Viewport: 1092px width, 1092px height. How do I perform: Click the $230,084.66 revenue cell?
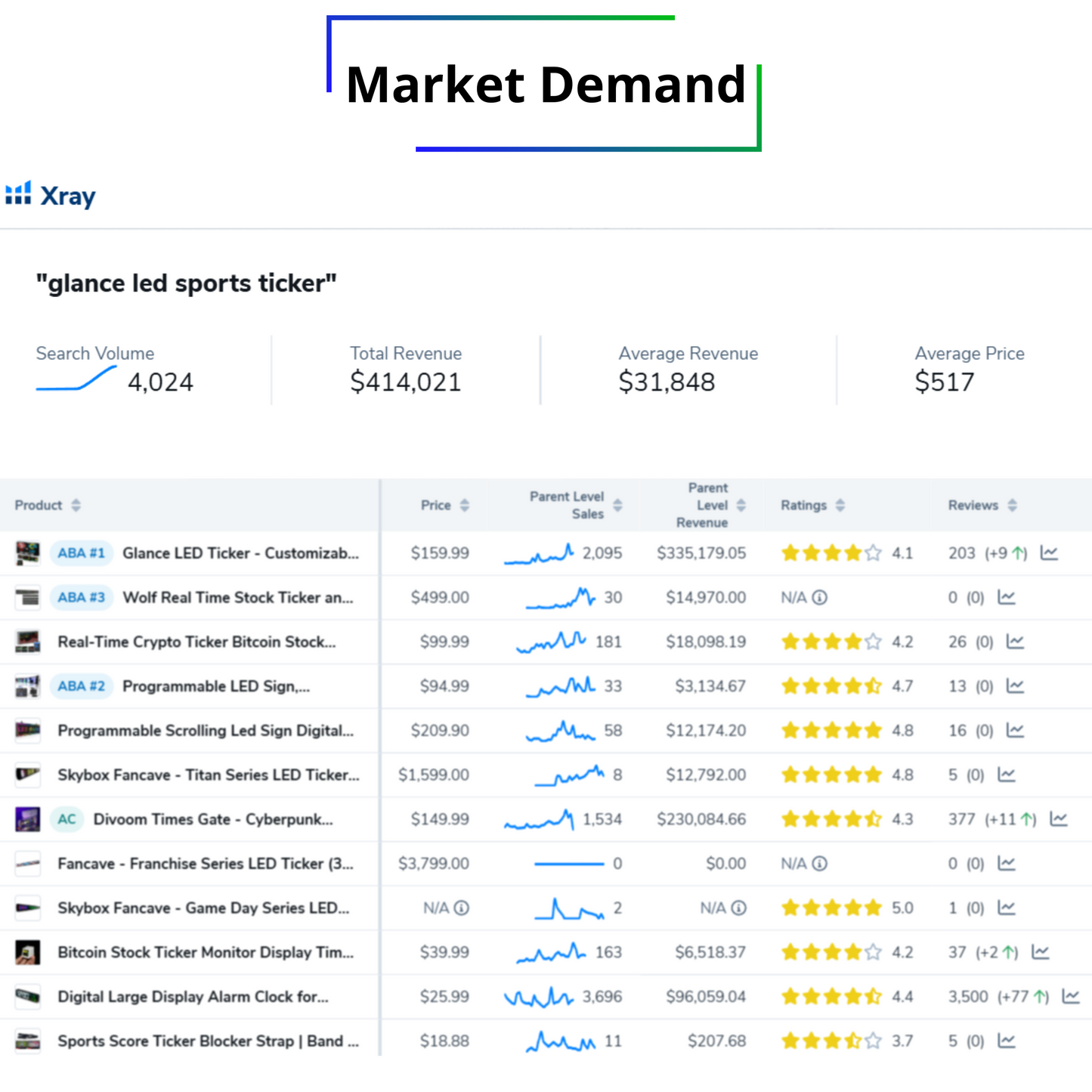tap(701, 819)
